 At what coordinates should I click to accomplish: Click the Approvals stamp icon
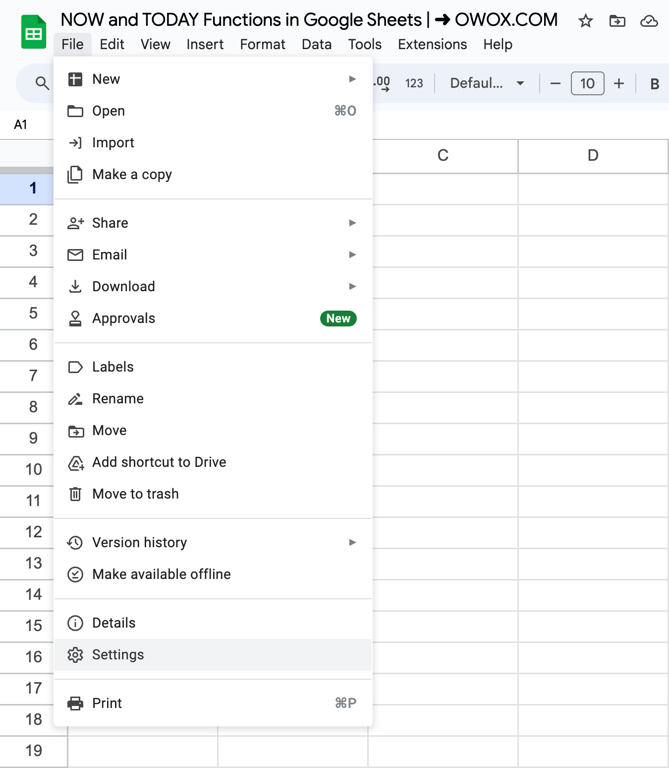(75, 318)
